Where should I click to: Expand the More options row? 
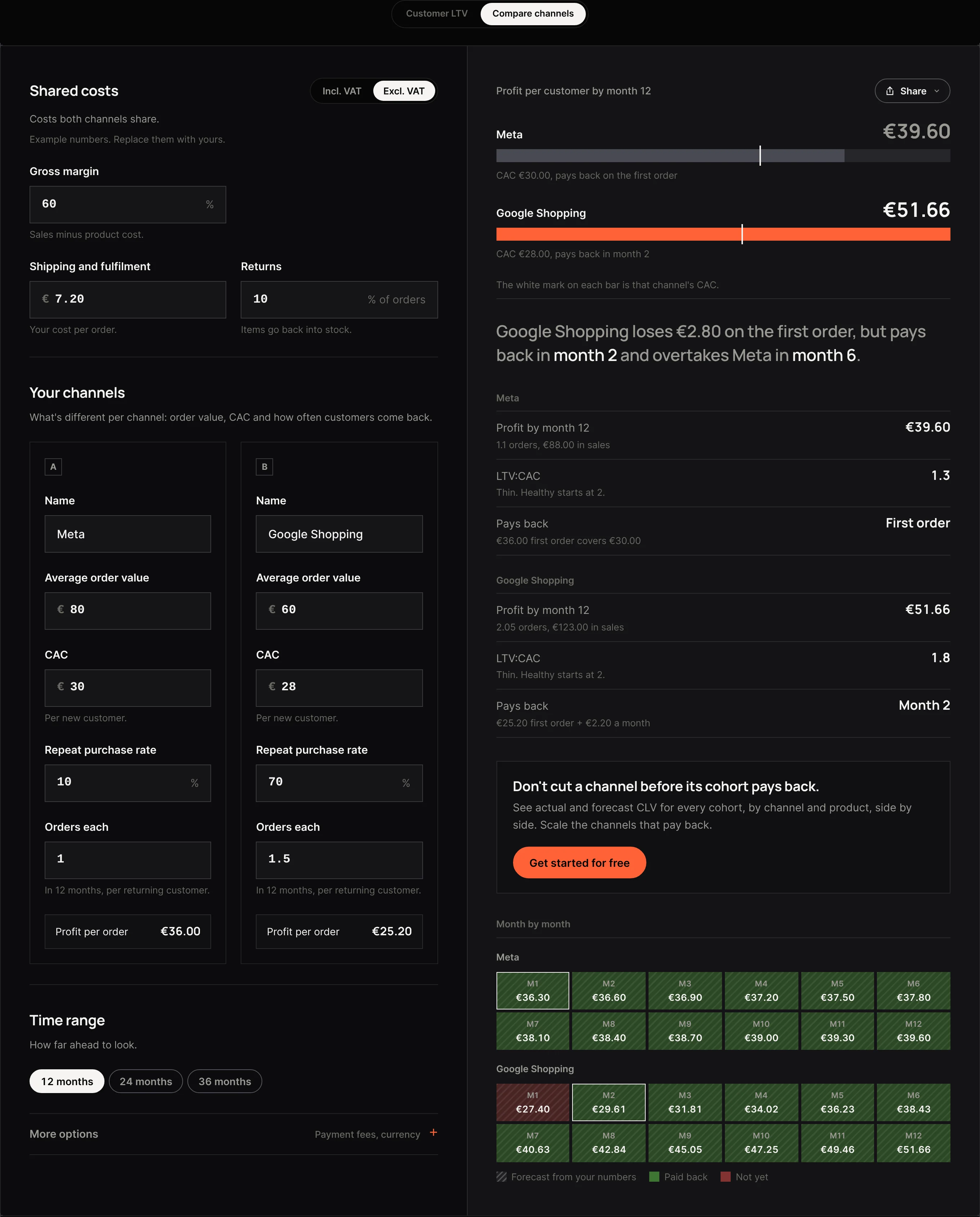coord(234,1134)
